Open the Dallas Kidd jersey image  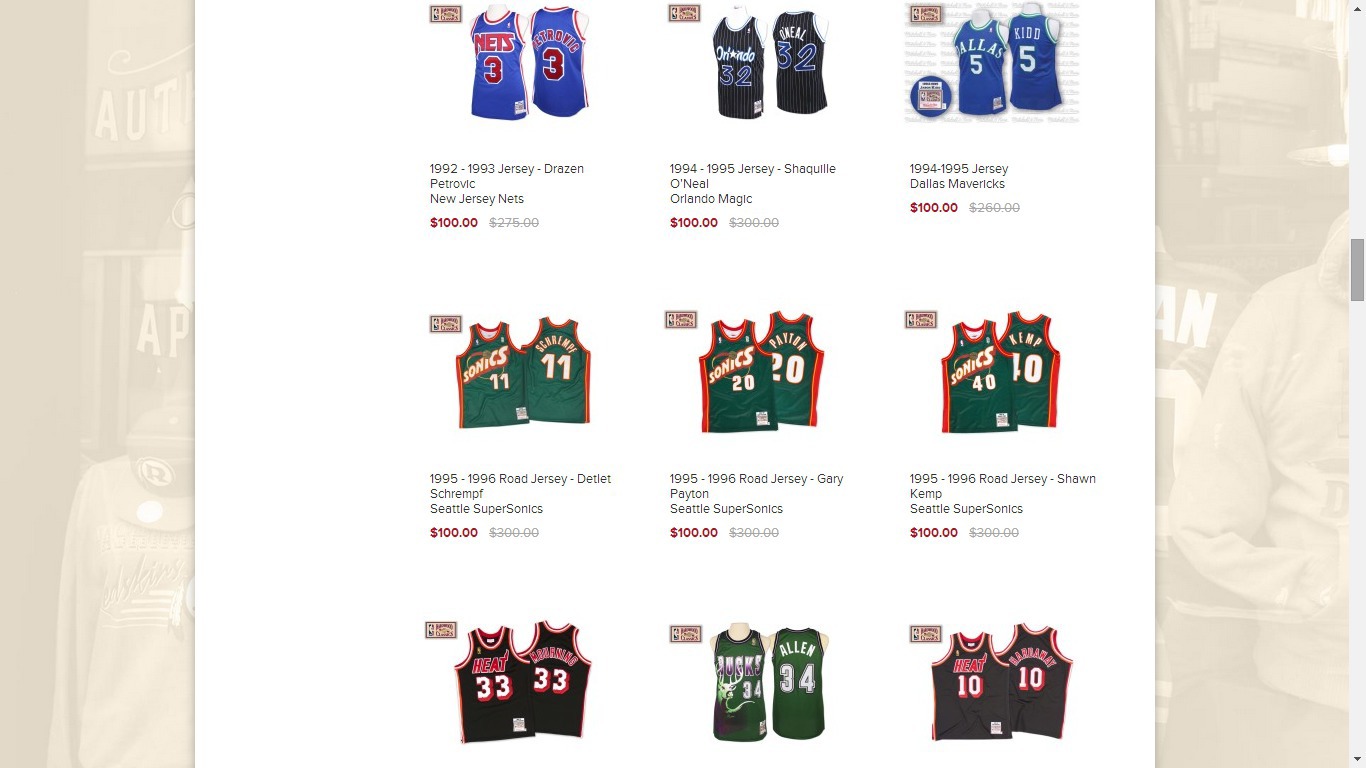point(992,62)
